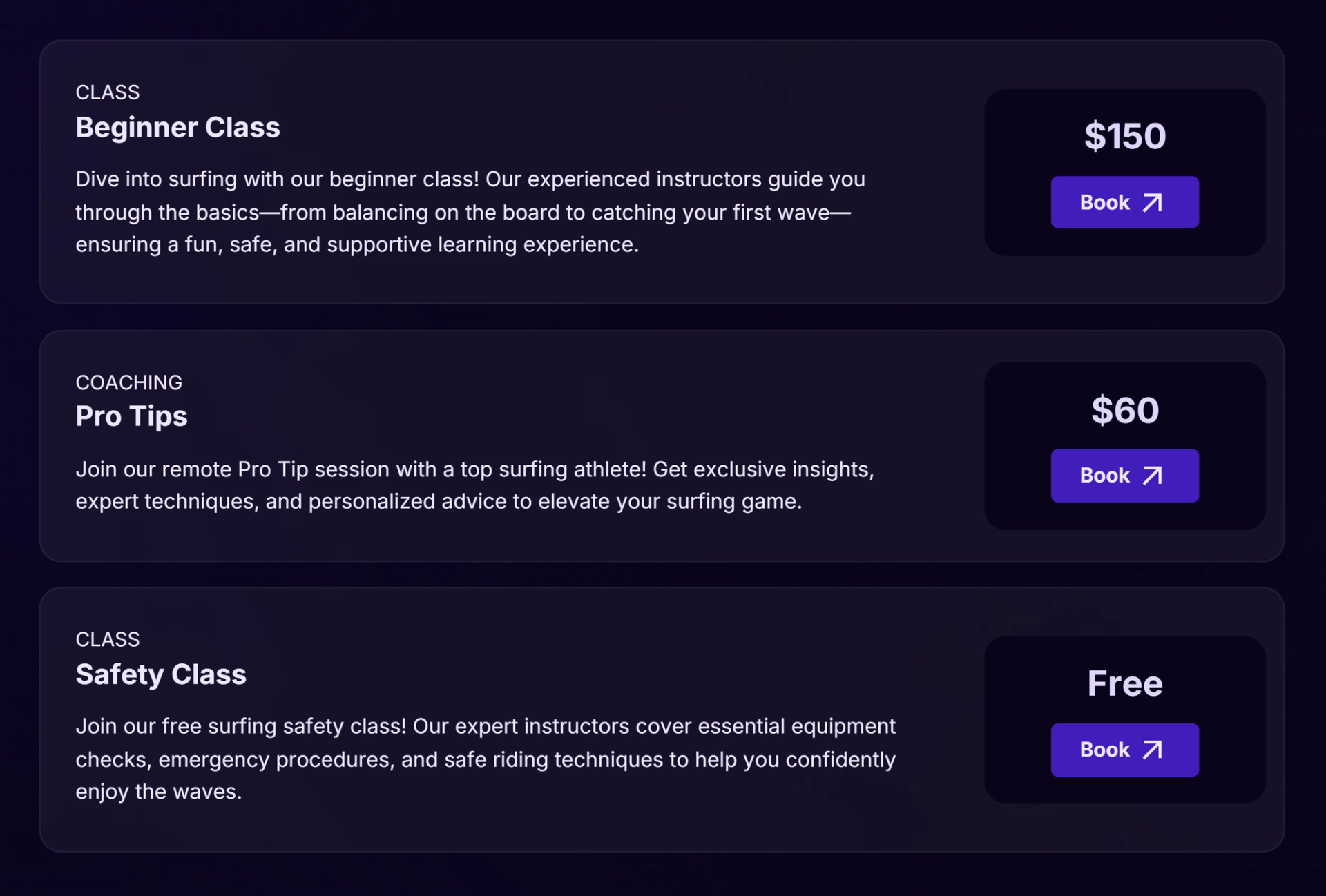Click the Beginner Class heading
This screenshot has height=896, width=1326.
[177, 128]
